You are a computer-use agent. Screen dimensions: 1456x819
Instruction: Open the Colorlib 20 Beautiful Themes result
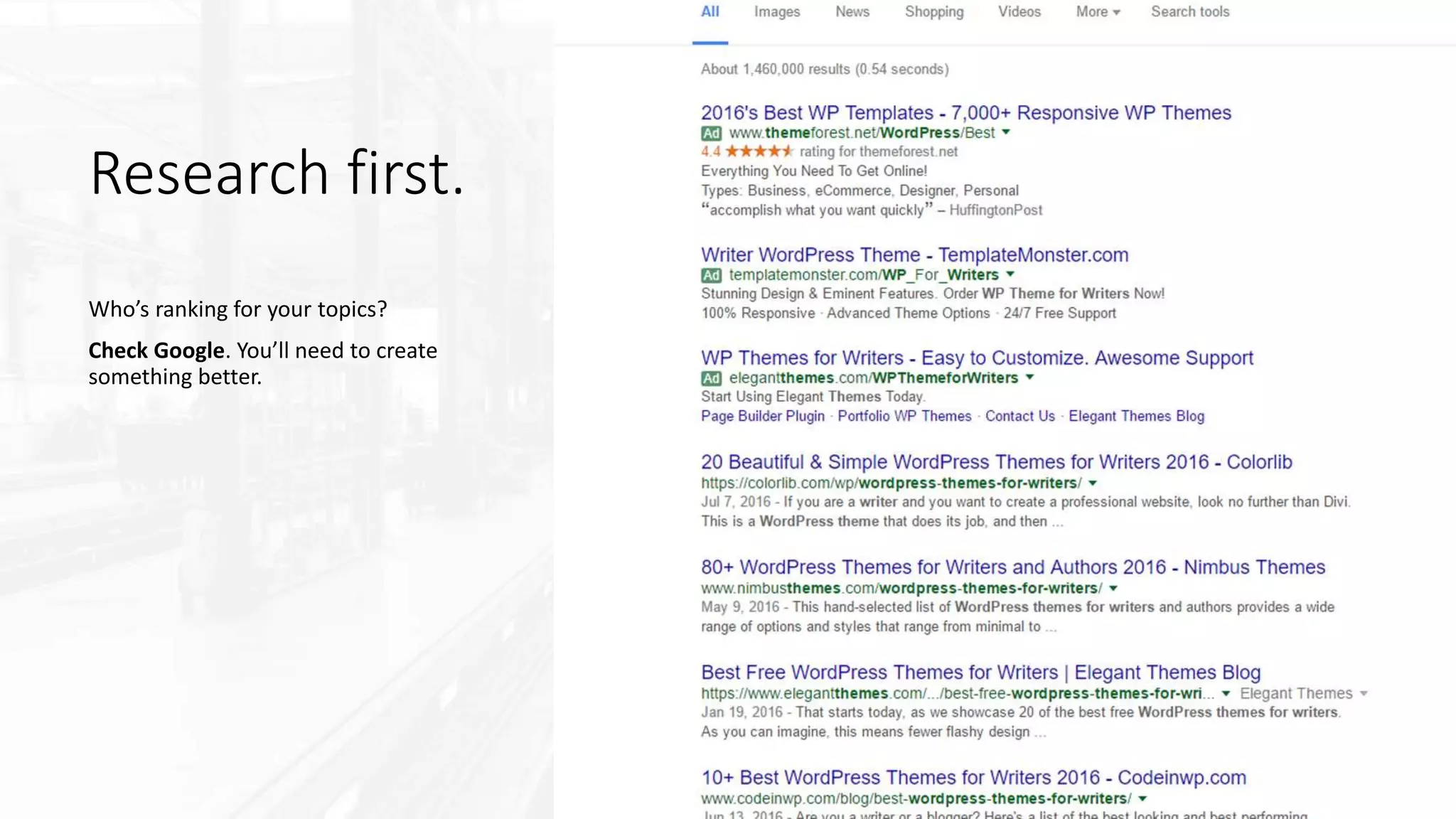point(996,462)
